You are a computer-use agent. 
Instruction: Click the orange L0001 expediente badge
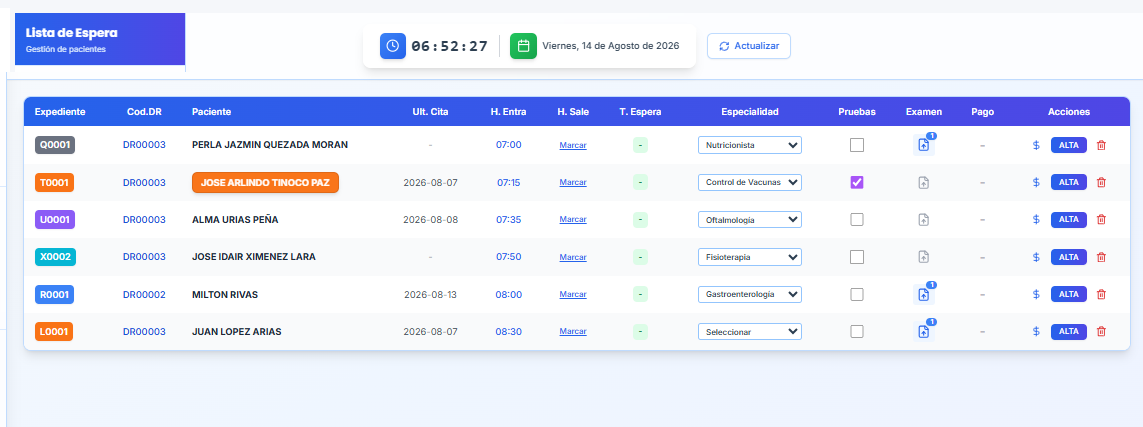pos(54,332)
